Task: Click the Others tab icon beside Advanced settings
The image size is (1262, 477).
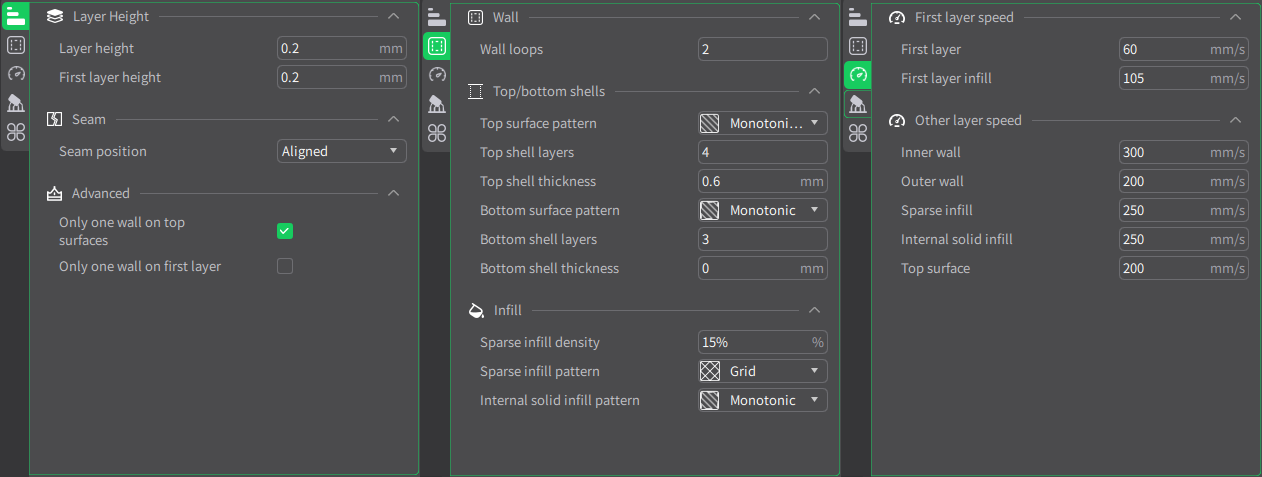Action: coord(15,132)
